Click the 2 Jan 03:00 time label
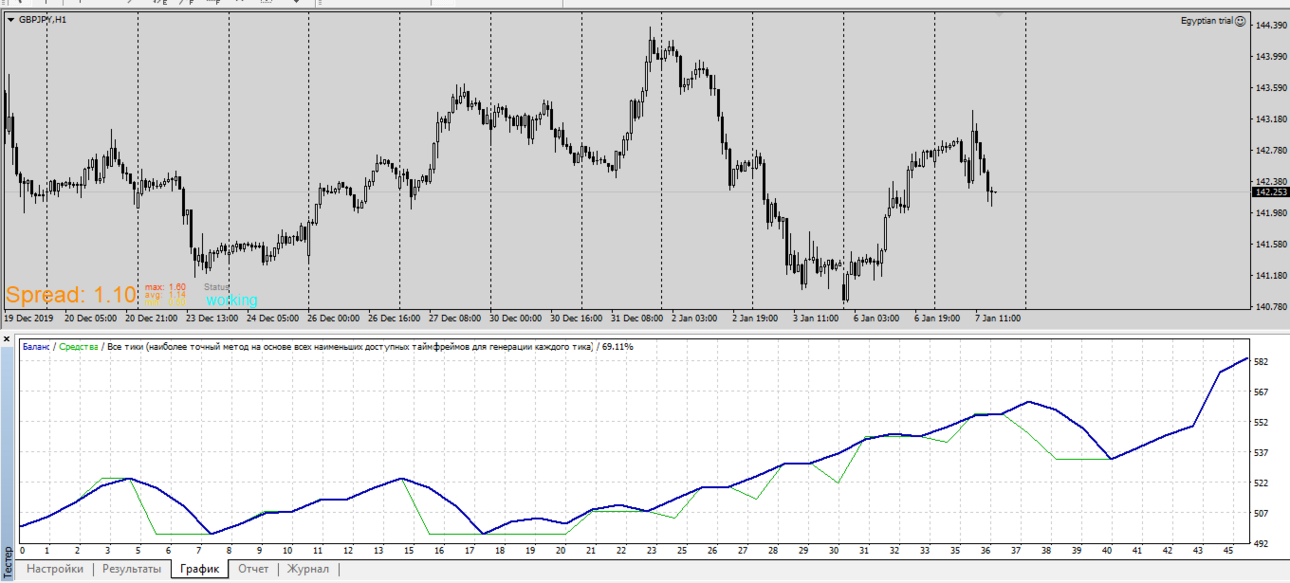Viewport: 1290px width, 583px height. click(695, 318)
